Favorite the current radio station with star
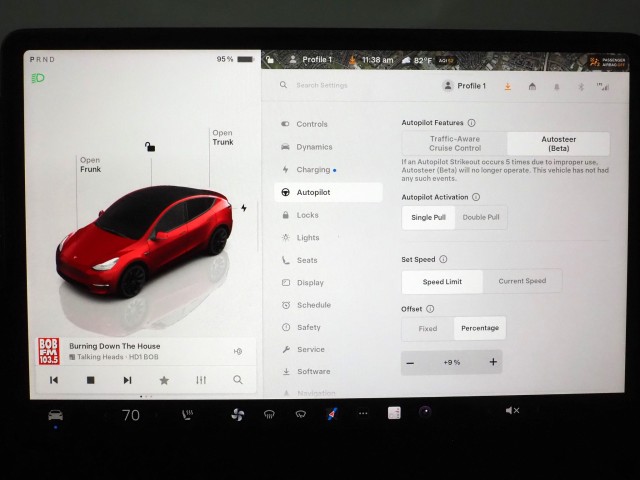The image size is (640, 480). coord(164,380)
